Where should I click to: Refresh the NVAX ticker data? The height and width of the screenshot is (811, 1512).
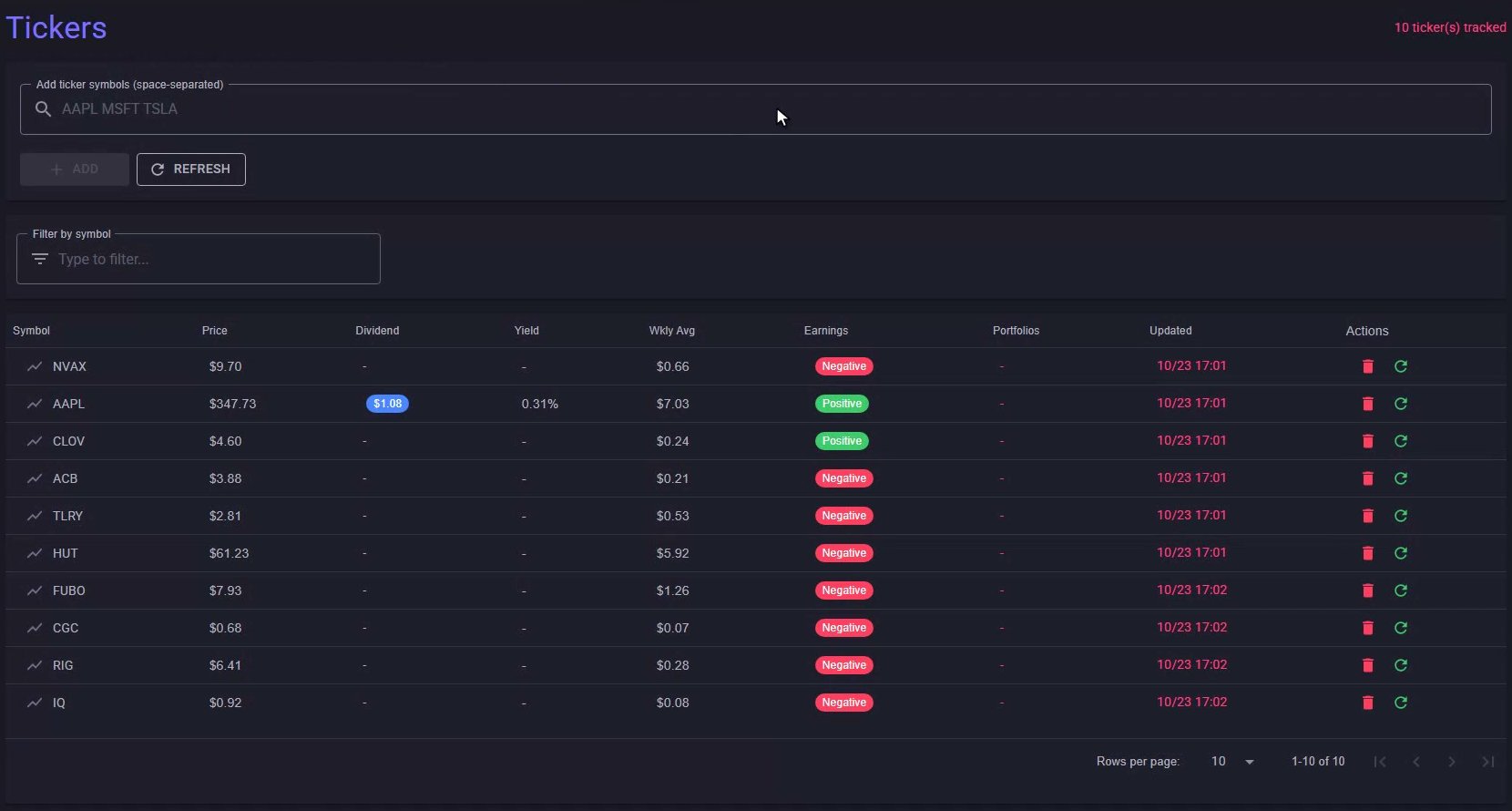click(1401, 366)
